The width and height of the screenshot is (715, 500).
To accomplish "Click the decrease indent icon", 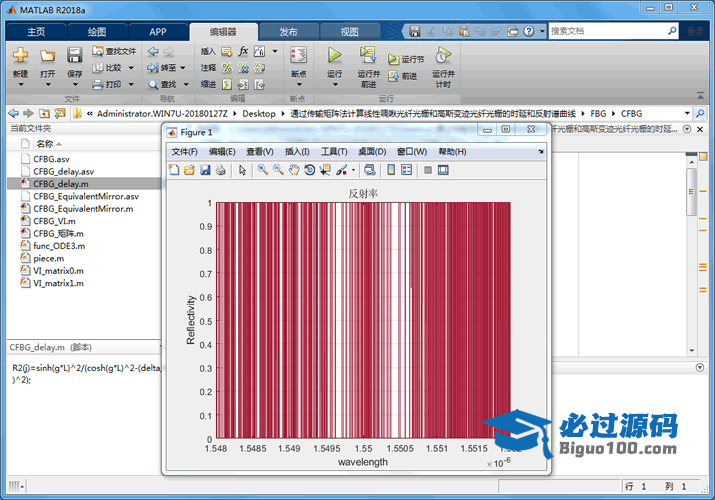I will pos(259,84).
